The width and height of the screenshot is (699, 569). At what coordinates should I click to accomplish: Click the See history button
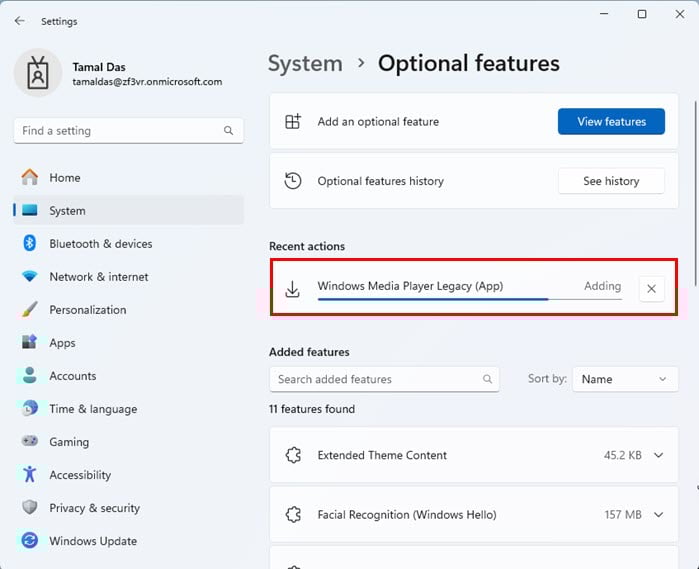pos(611,181)
